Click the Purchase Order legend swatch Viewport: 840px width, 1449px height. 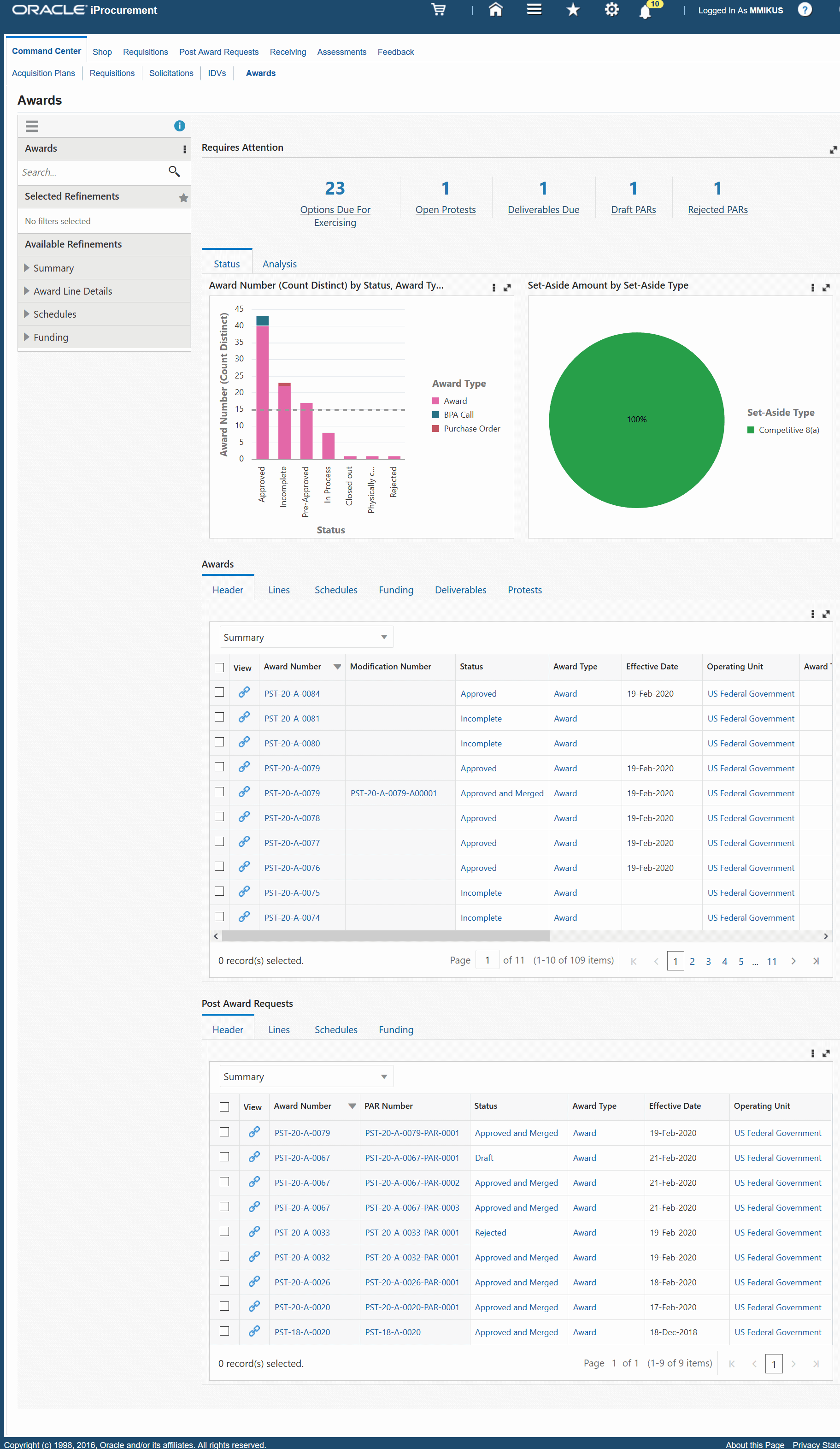coord(435,428)
